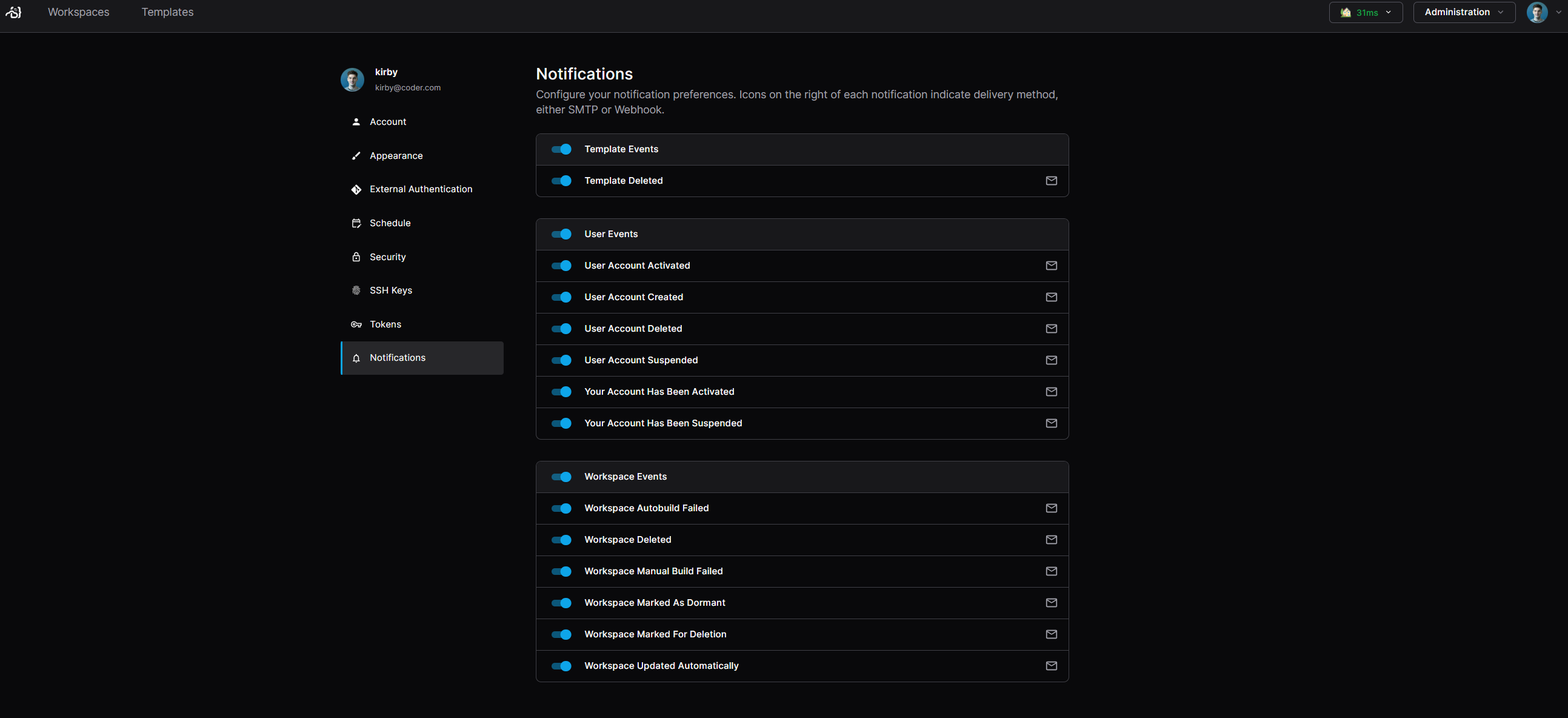Toggle the Workspace Updated Automatically switch
Viewport: 1568px width, 718px height.
pyautogui.click(x=561, y=666)
